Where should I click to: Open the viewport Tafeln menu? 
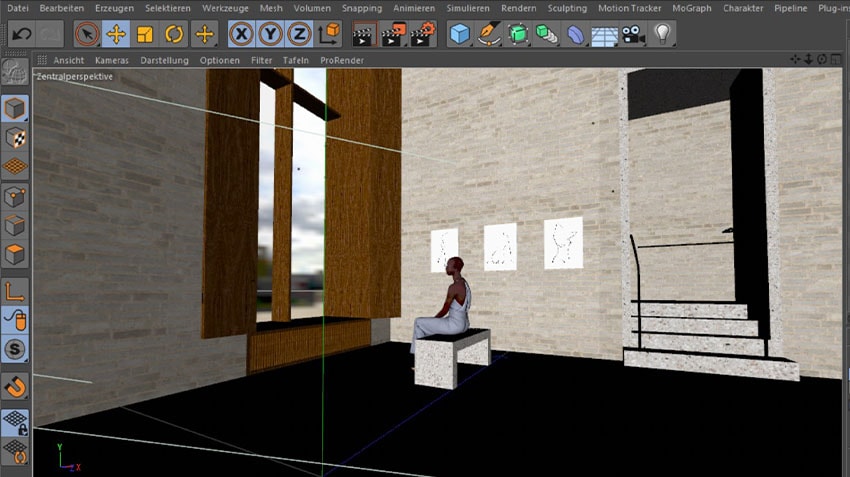click(x=295, y=60)
